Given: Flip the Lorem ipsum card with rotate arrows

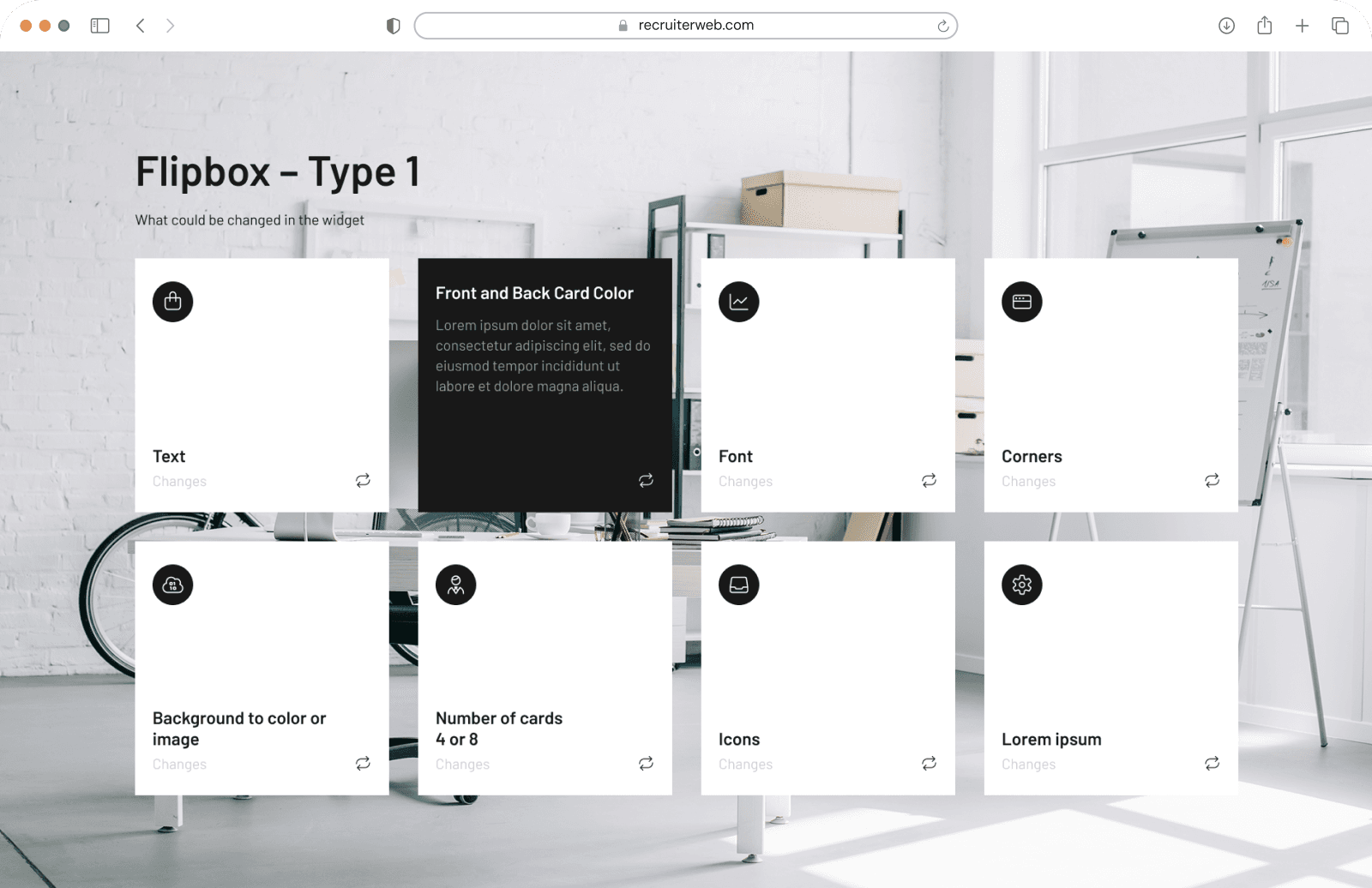Looking at the screenshot, I should coord(1212,763).
